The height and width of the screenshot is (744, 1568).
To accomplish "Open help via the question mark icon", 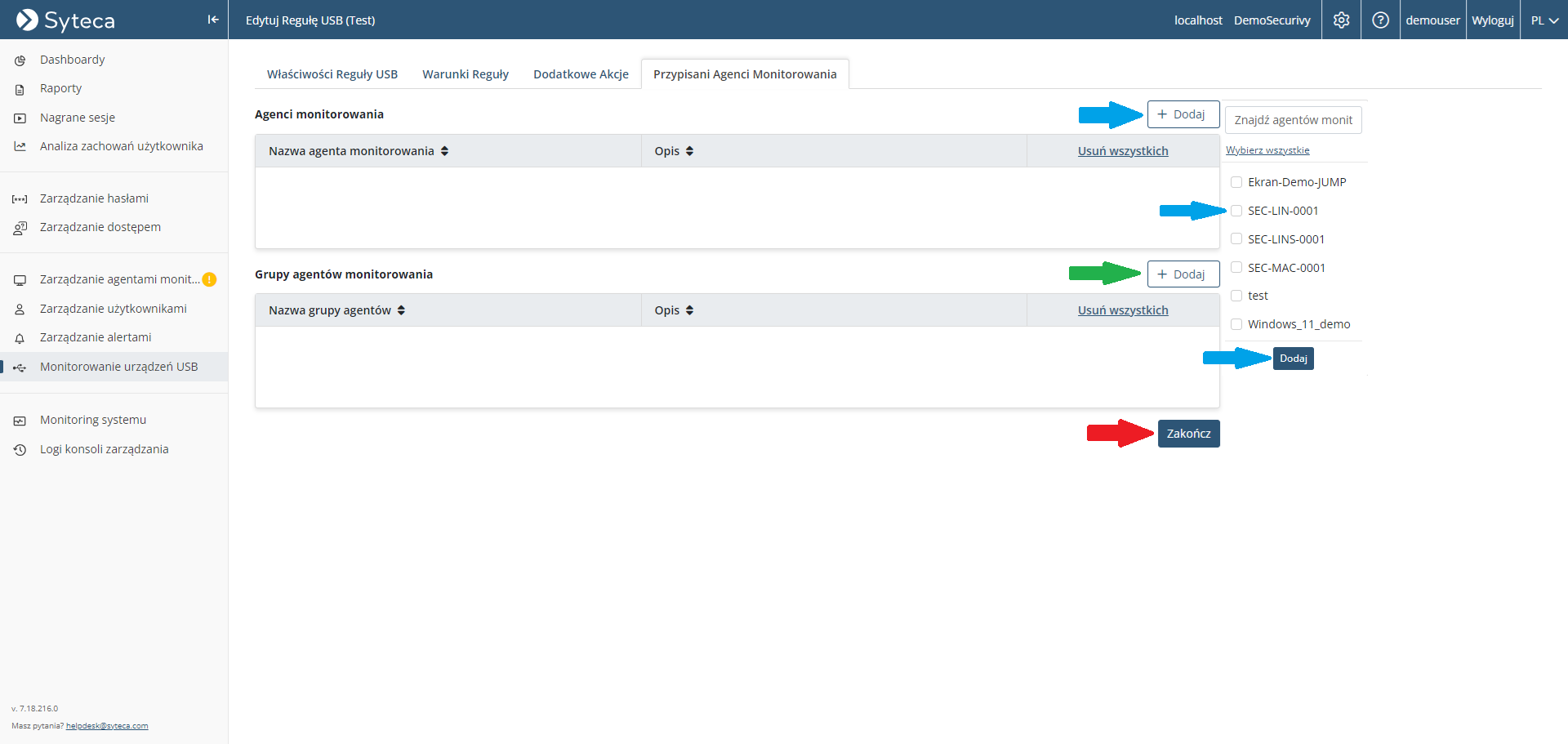I will coord(1380,20).
